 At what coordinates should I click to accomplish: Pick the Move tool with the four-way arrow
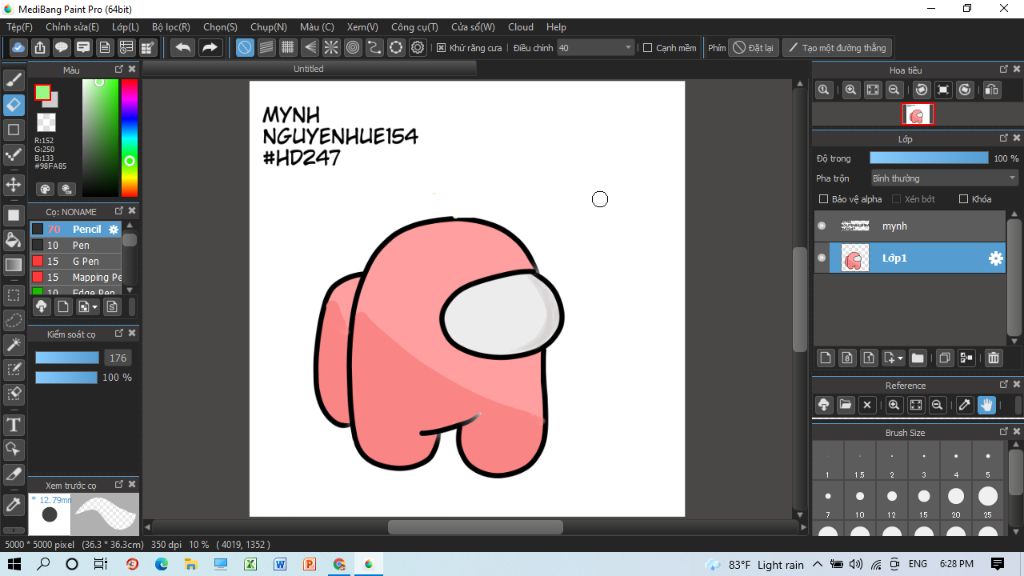14,185
